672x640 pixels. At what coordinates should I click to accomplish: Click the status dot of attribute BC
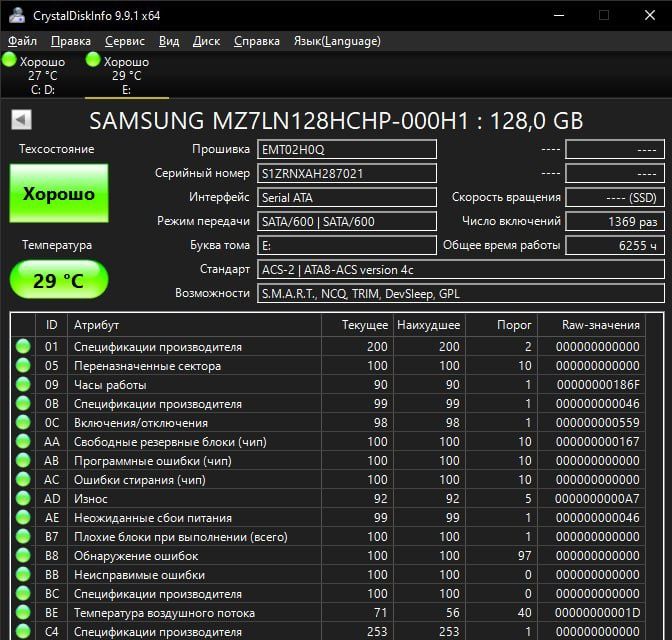tap(23, 593)
